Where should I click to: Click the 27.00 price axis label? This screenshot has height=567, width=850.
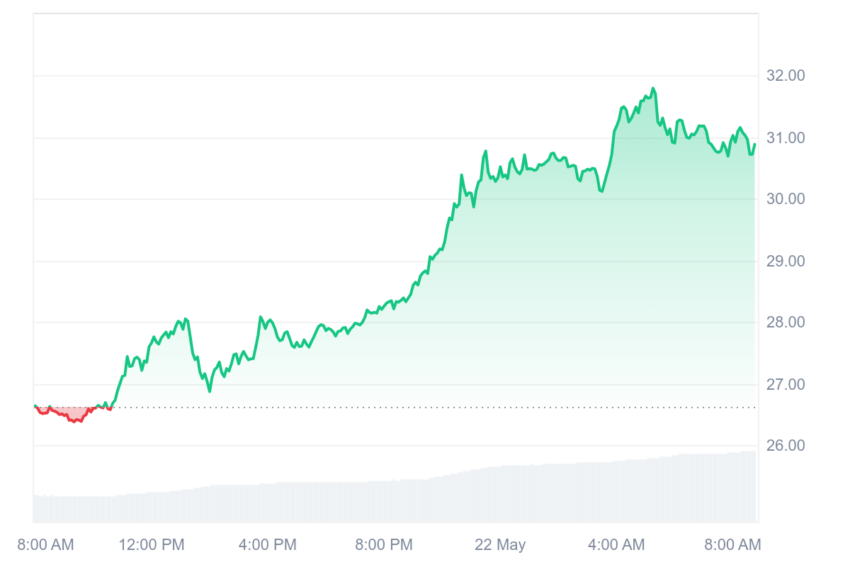tap(785, 384)
